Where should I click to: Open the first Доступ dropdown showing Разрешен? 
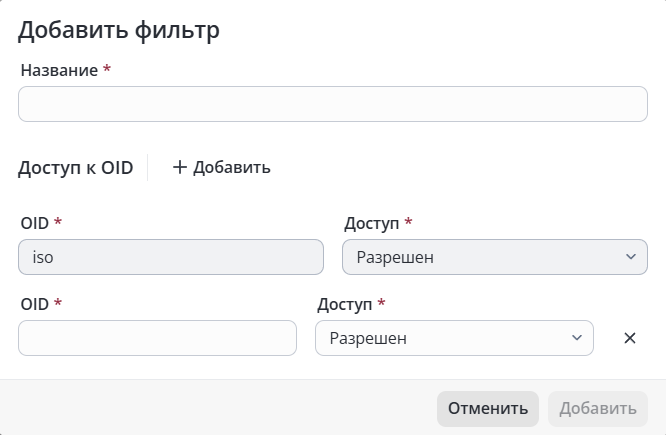(x=495, y=257)
